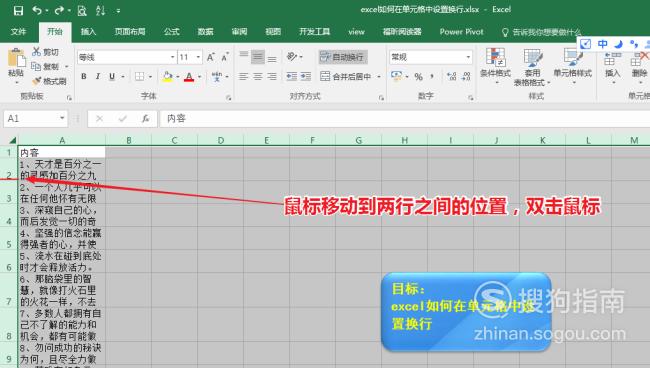650x368 pixels.
Task: Click the Select All corner triangle
Action: [12, 140]
